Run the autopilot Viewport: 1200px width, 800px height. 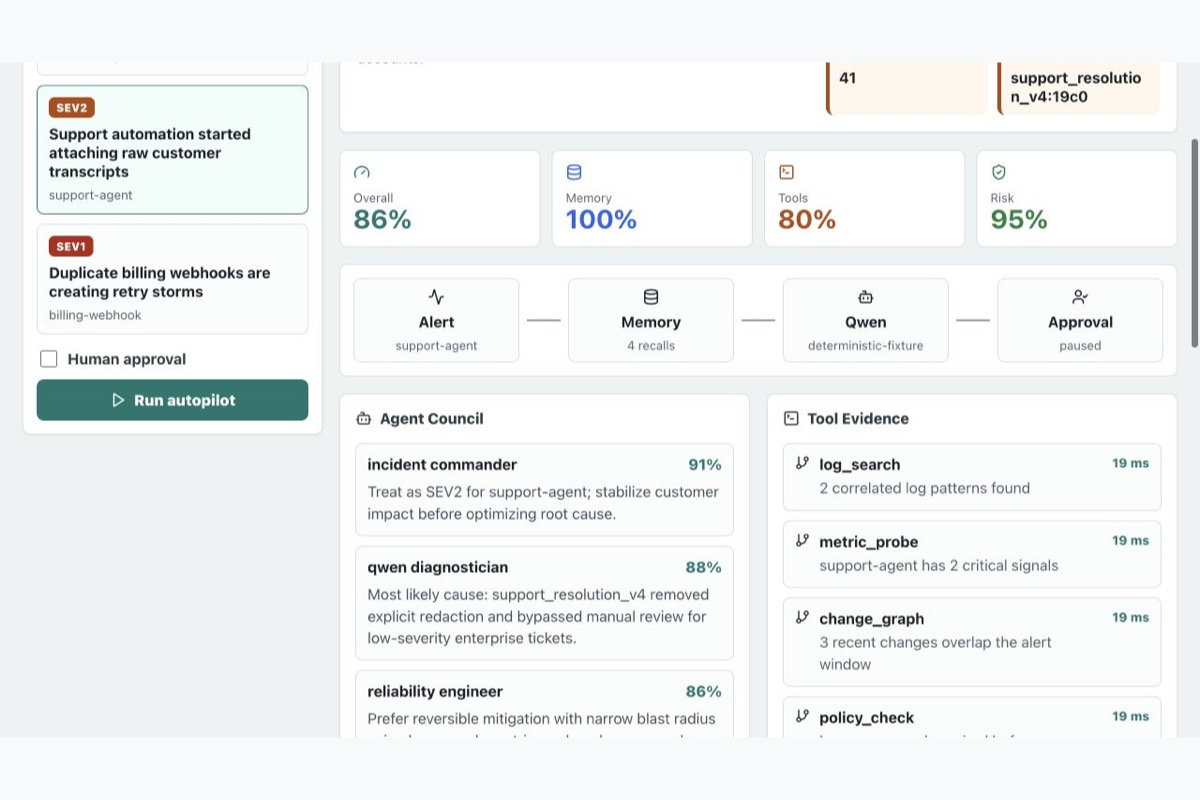[173, 400]
